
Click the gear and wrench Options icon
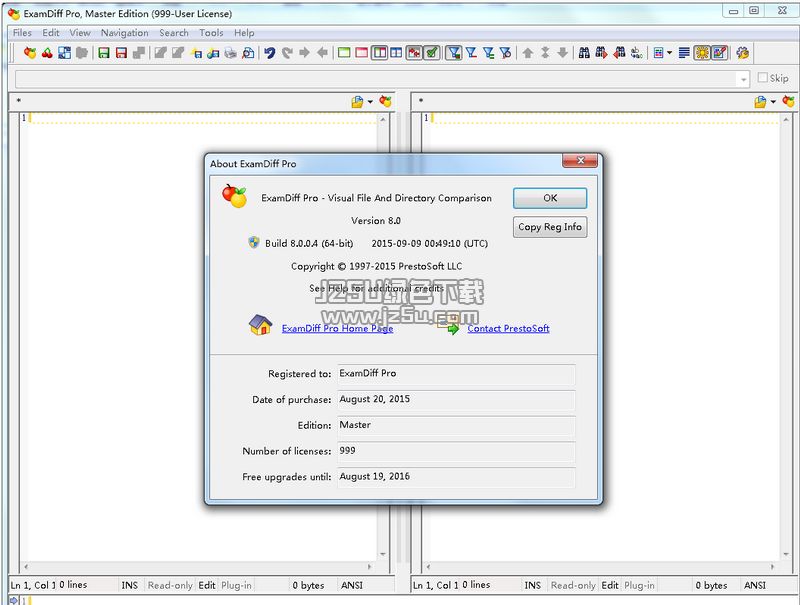click(x=742, y=53)
